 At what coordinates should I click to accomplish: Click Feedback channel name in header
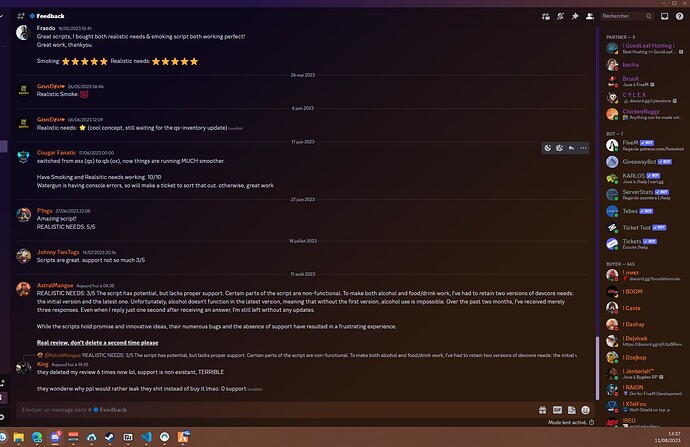tap(50, 16)
